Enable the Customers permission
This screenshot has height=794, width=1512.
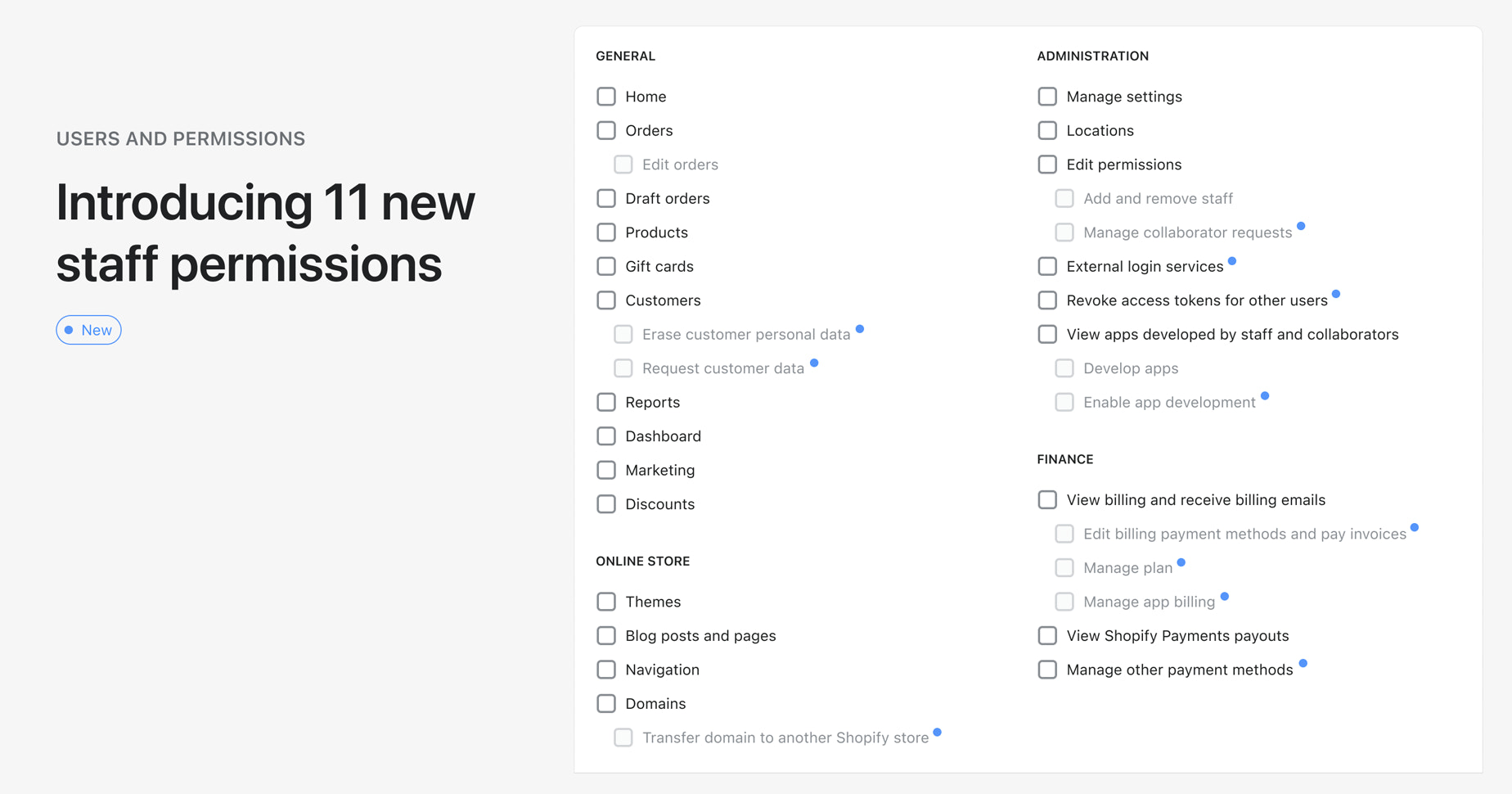point(606,300)
